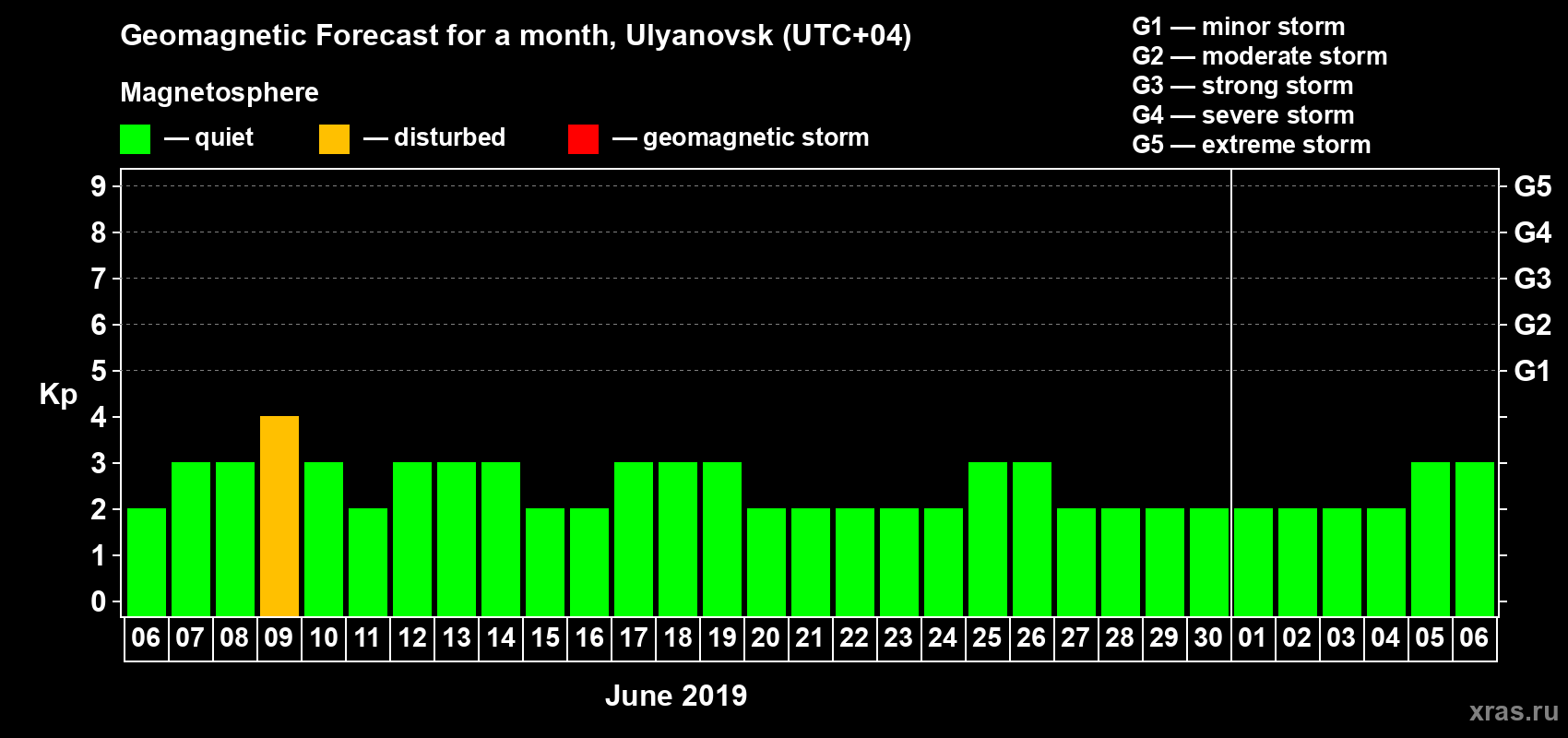Click the orange disturbed legend swatch

click(x=334, y=139)
